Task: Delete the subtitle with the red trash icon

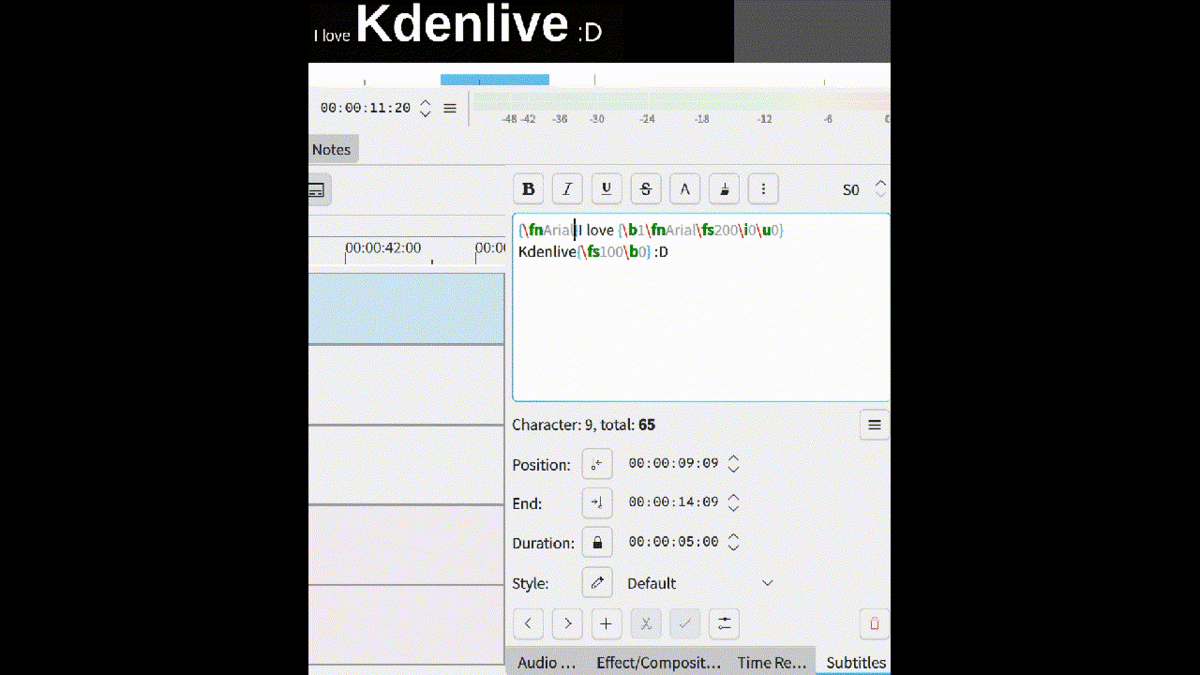Action: coord(874,624)
